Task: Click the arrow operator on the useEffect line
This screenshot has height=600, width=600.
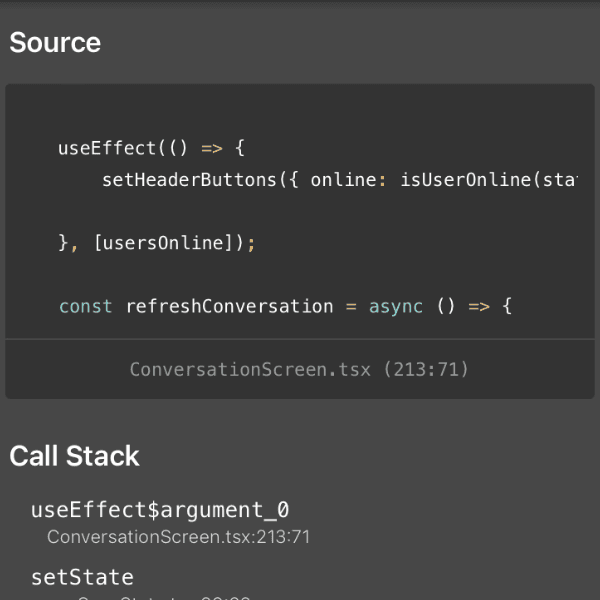Action: click(211, 148)
